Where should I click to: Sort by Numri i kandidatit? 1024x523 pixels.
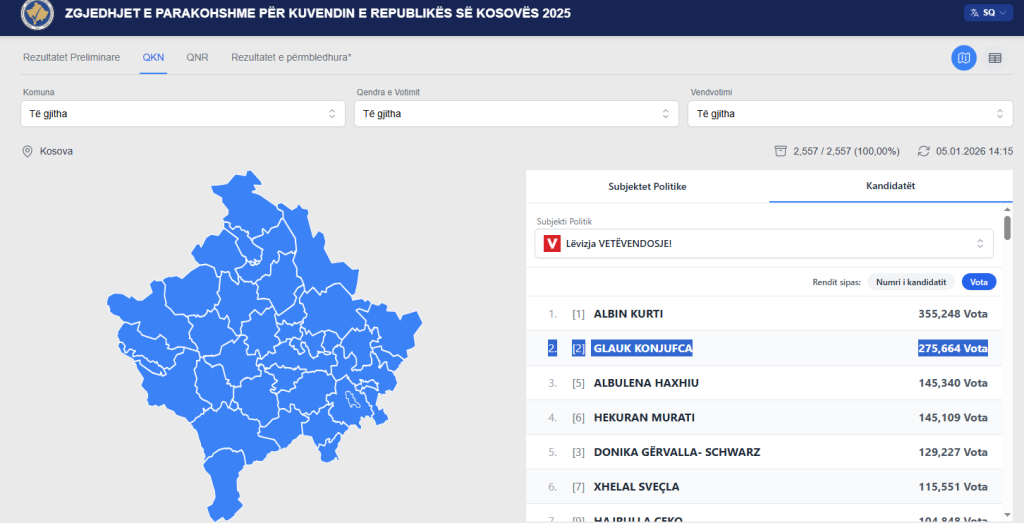(x=910, y=282)
